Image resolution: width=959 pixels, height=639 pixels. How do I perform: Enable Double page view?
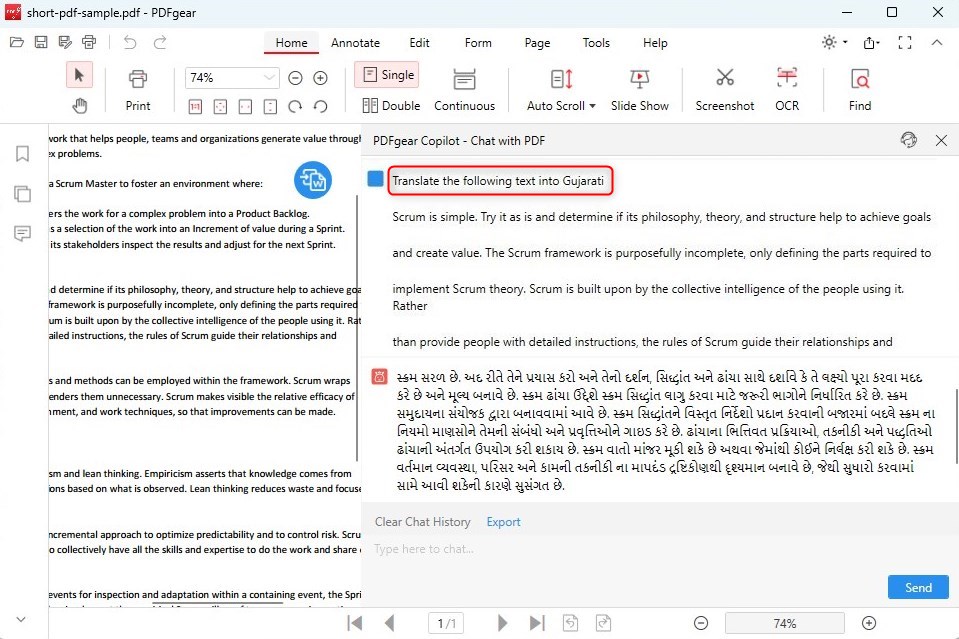coord(391,106)
